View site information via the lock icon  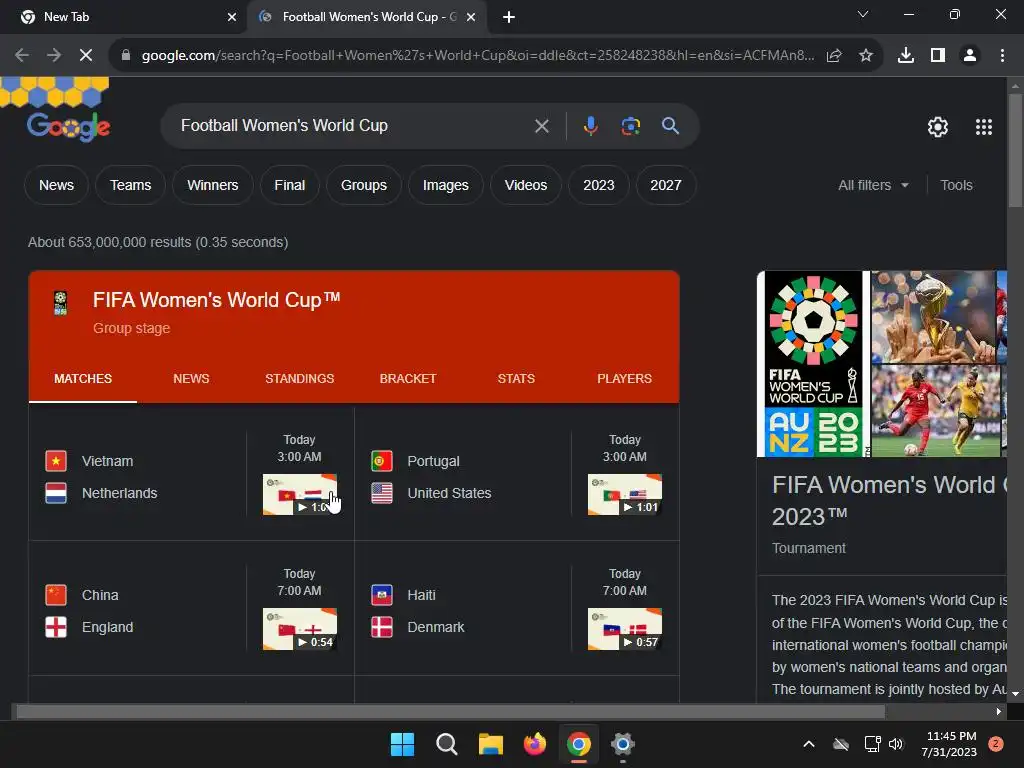[x=126, y=56]
